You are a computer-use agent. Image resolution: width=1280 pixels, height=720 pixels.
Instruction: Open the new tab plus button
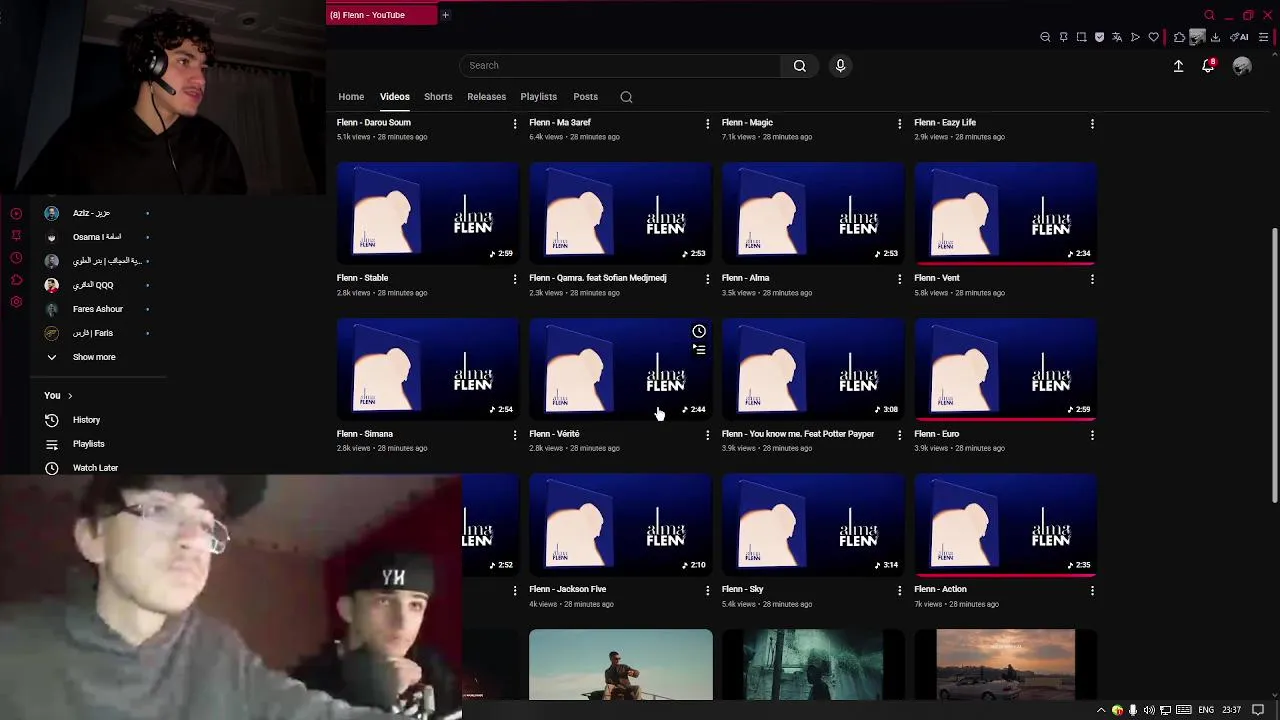445,15
